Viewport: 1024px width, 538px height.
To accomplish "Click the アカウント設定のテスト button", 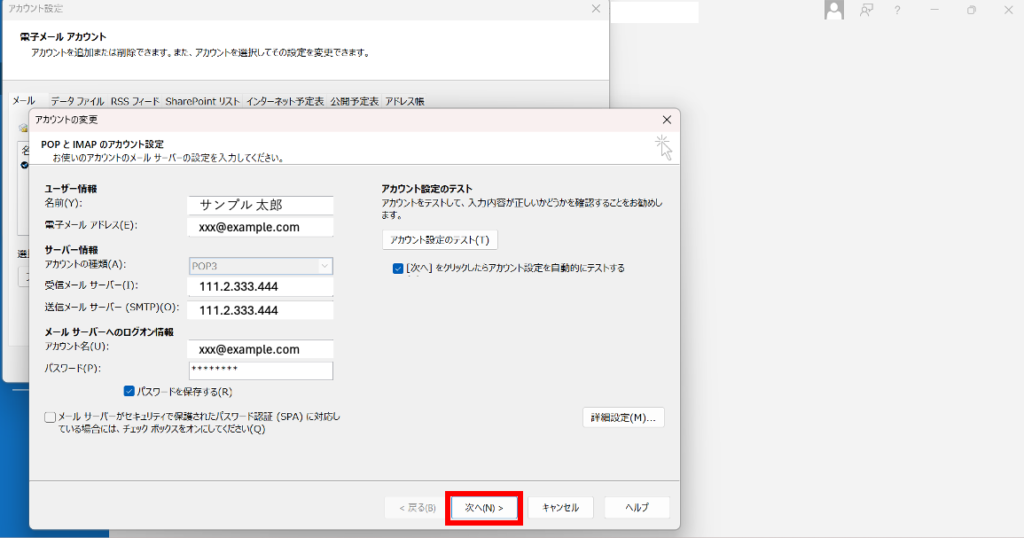I will 440,240.
